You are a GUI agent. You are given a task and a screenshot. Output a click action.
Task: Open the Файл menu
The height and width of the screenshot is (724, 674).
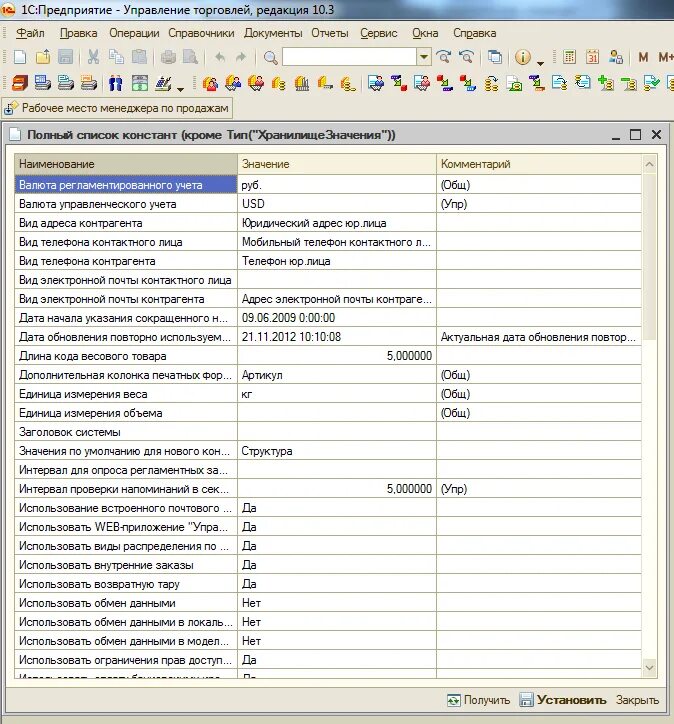tap(30, 33)
